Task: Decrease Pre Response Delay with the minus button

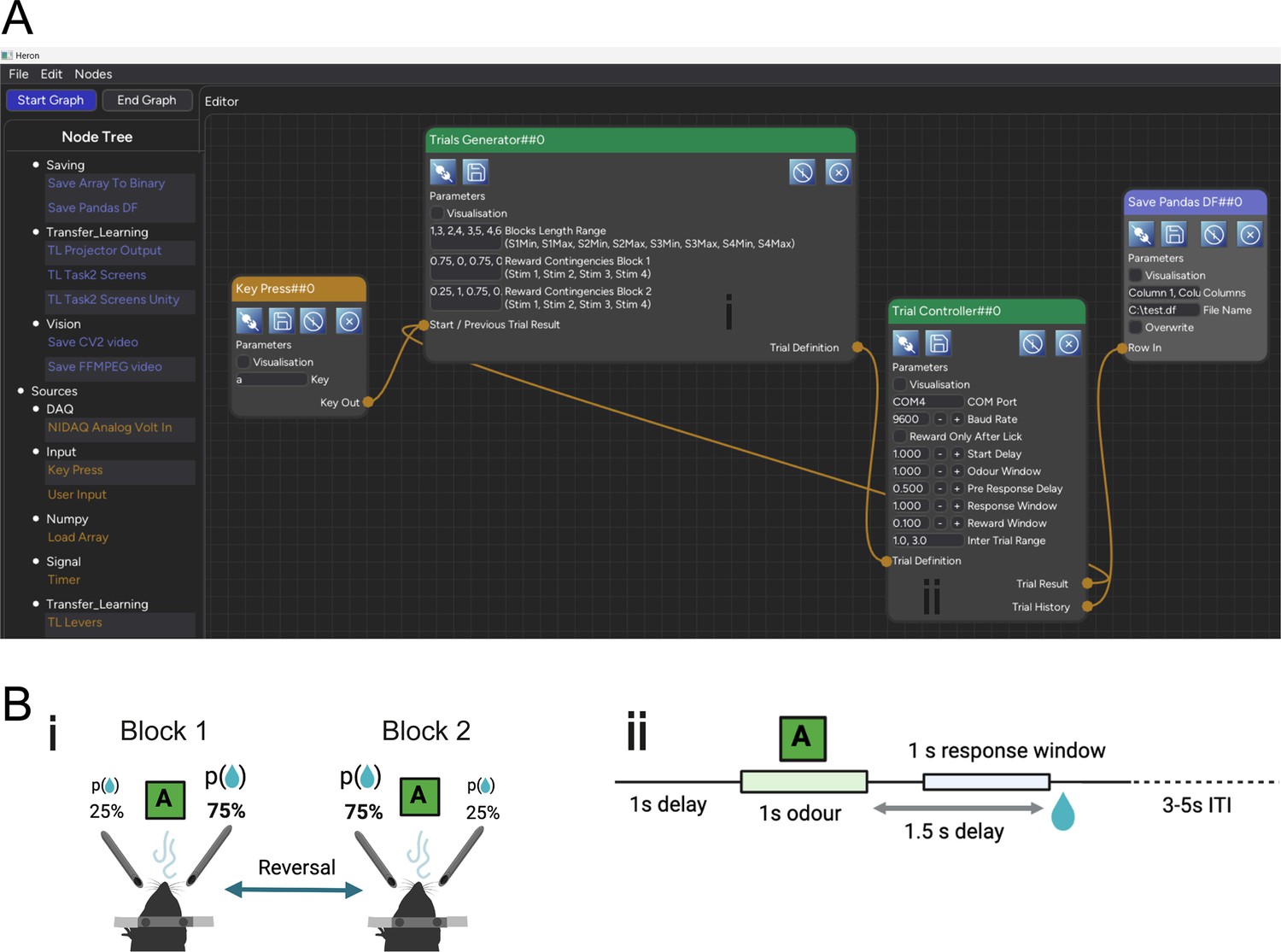Action: click(x=940, y=488)
